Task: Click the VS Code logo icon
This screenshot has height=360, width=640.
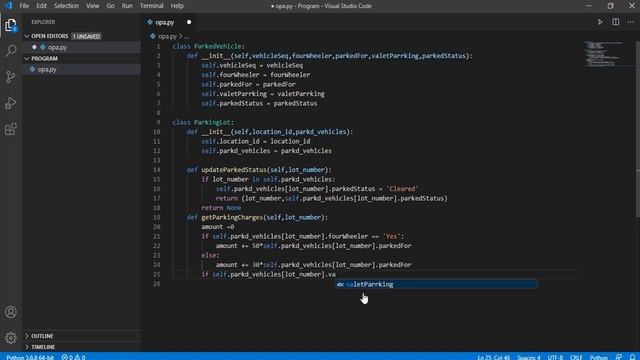Action: [8, 6]
